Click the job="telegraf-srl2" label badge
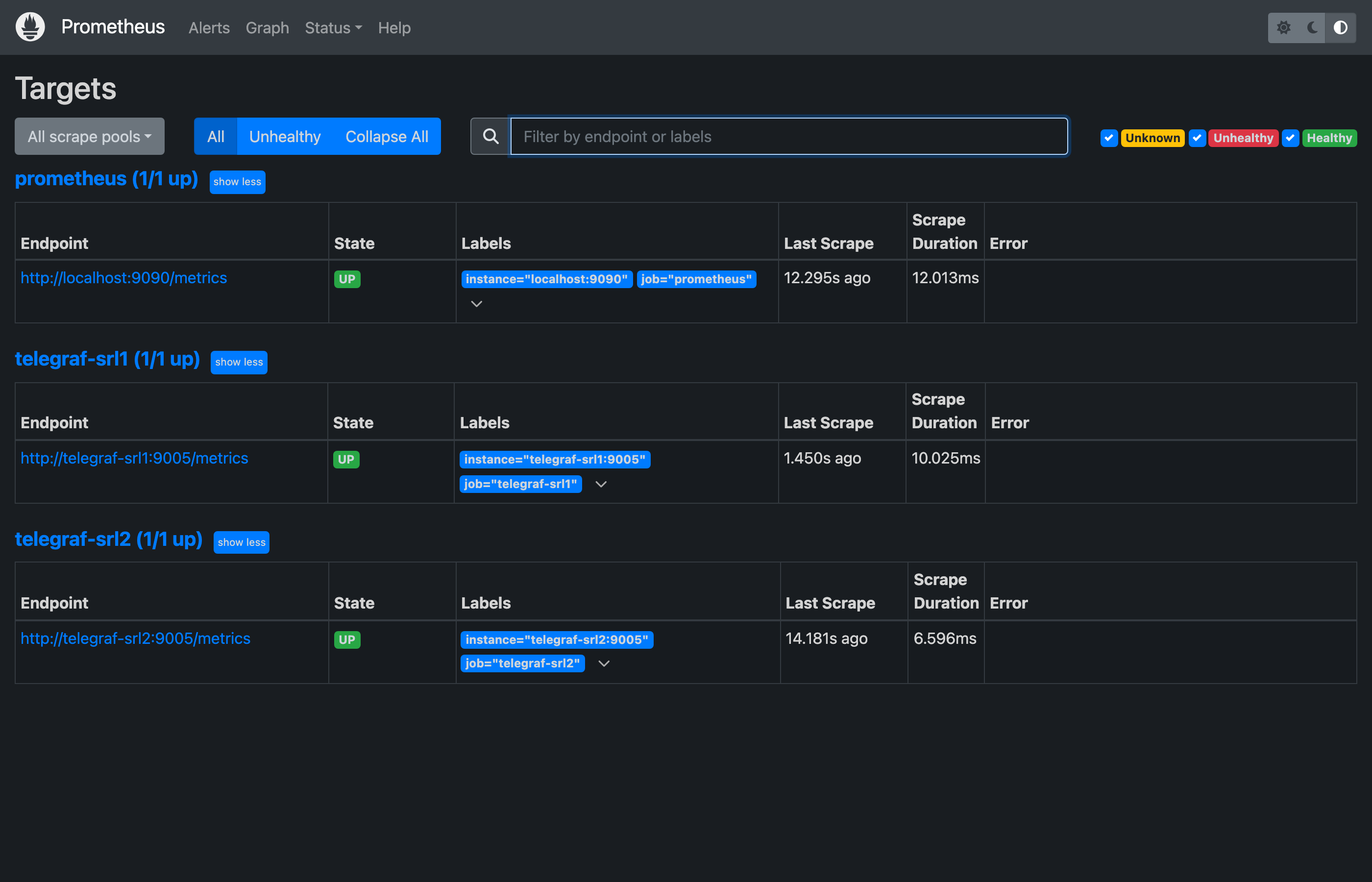 pos(522,663)
